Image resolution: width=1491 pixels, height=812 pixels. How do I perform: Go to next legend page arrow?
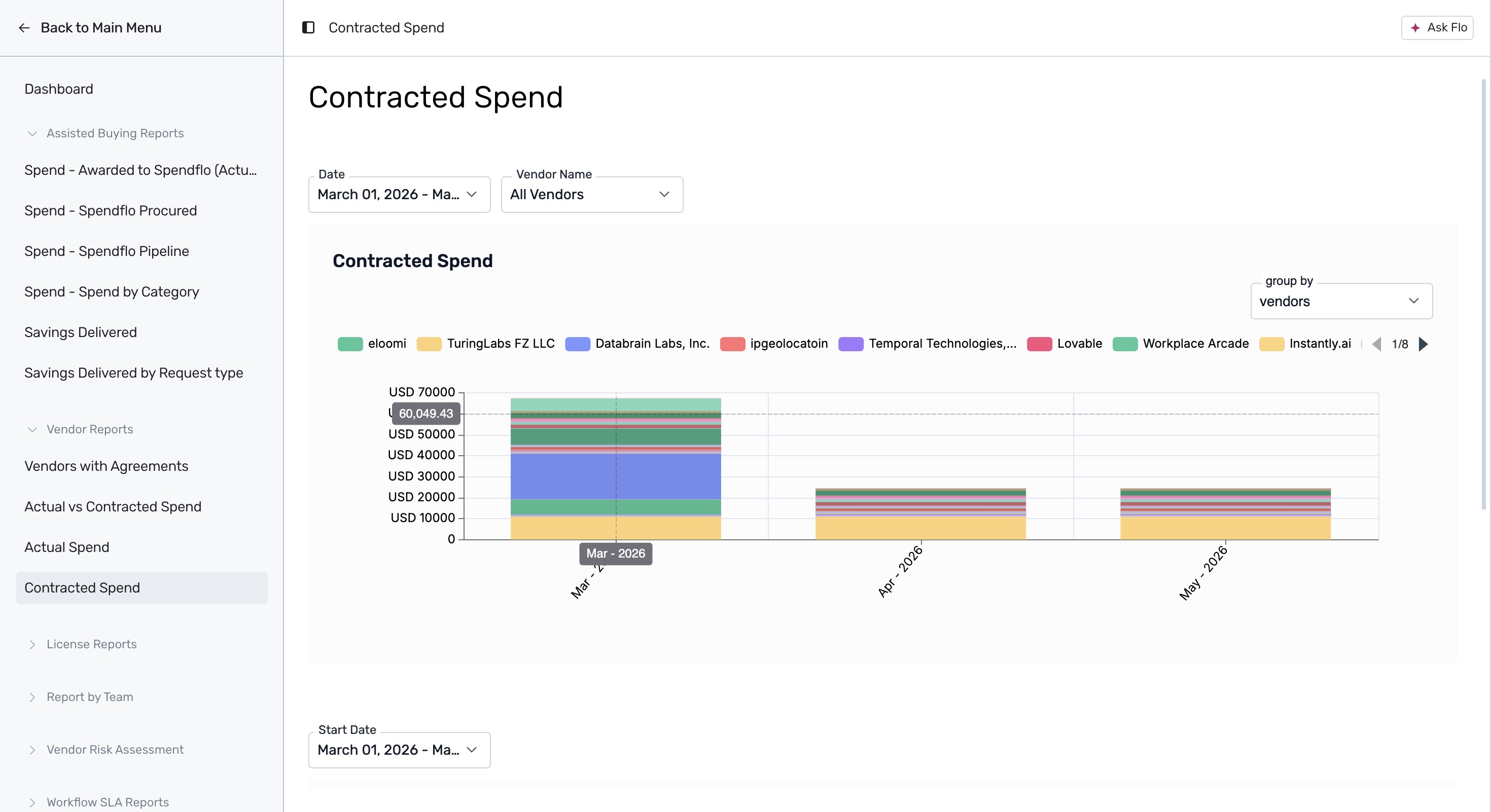click(1423, 344)
